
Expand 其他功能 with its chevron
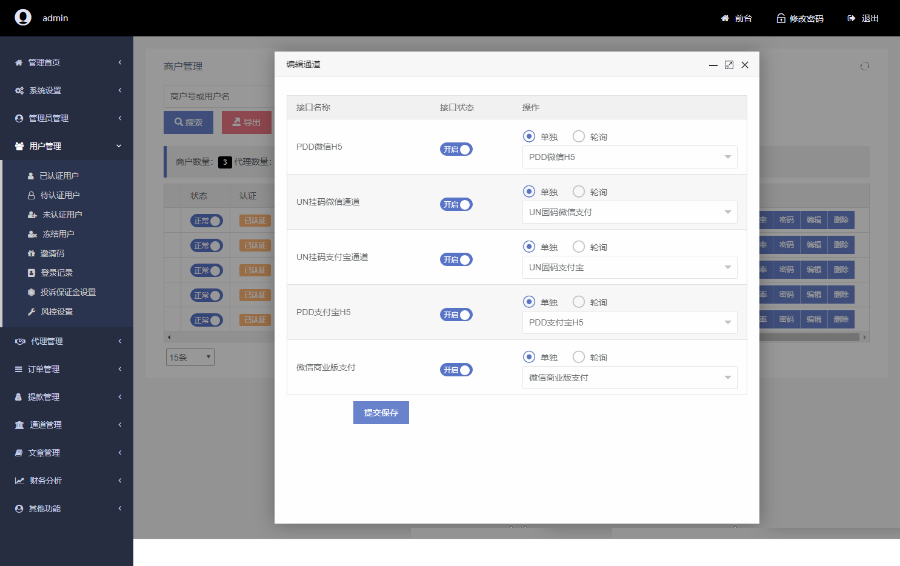tap(120, 509)
